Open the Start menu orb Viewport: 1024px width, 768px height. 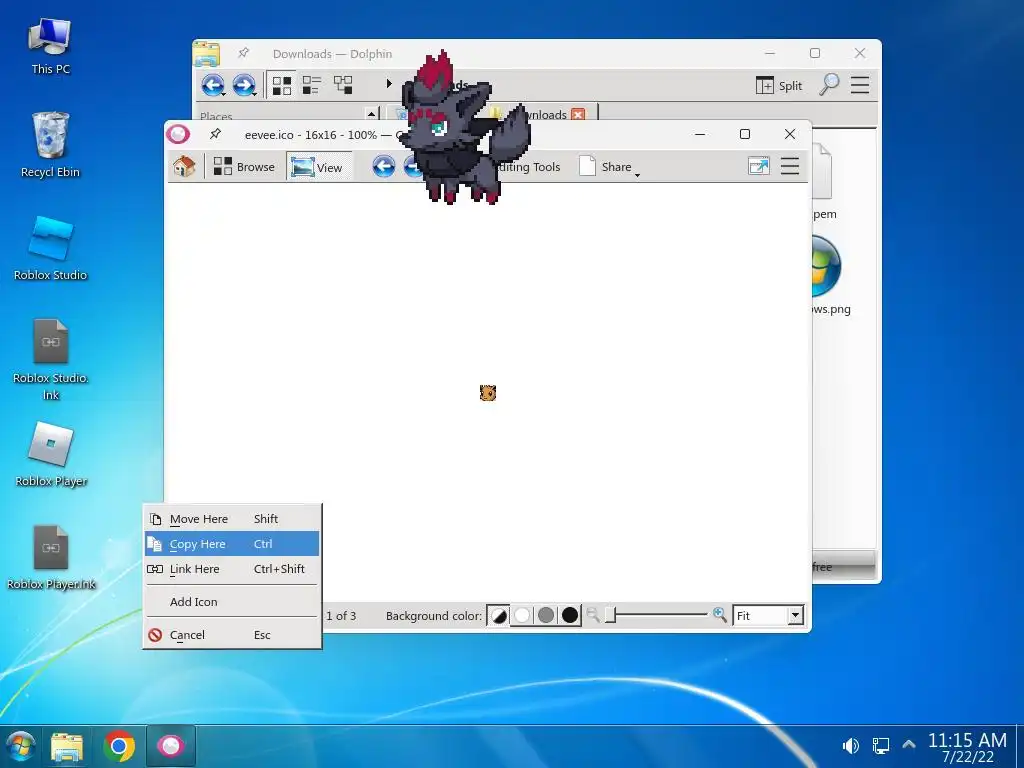tap(20, 746)
